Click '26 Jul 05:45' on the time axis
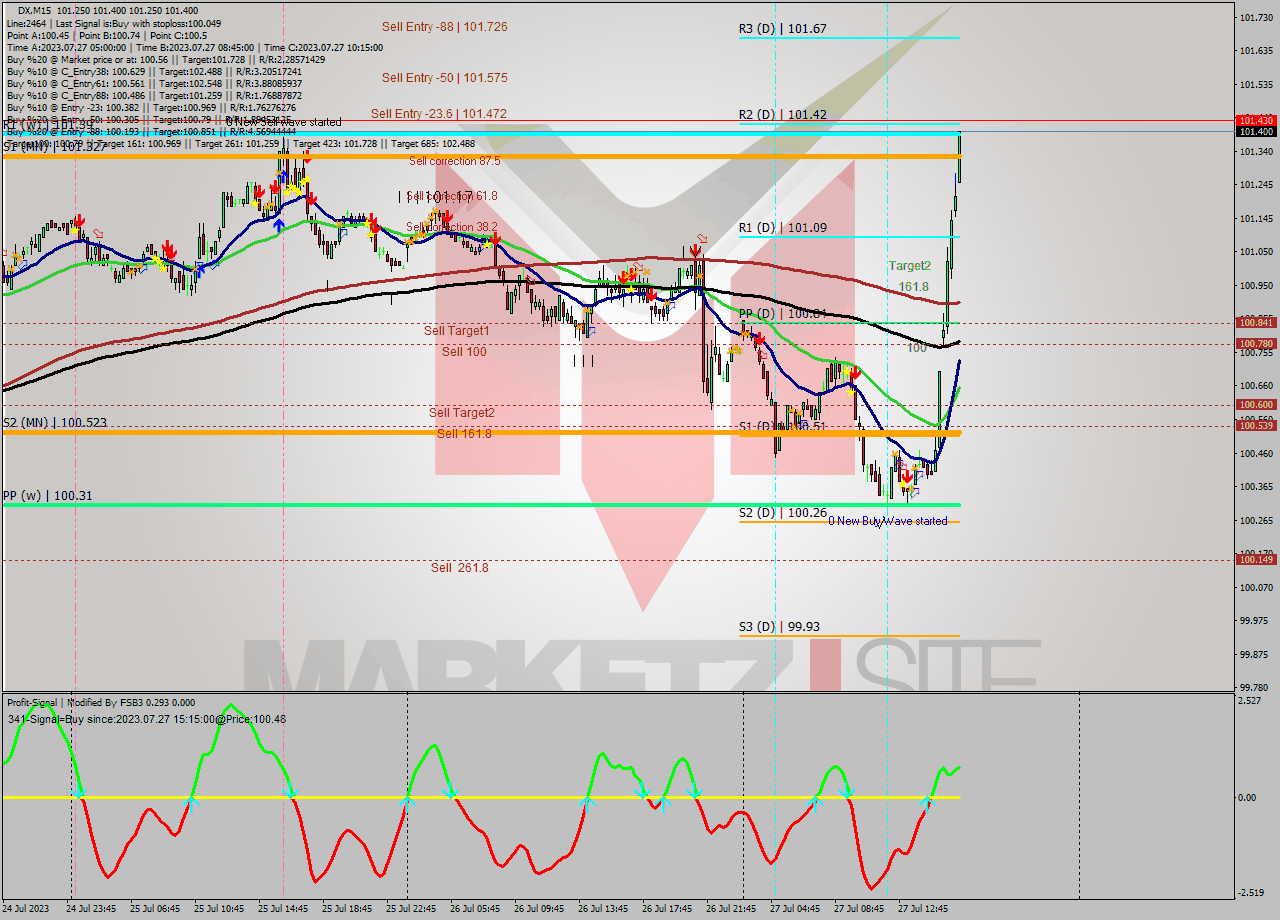 point(476,909)
